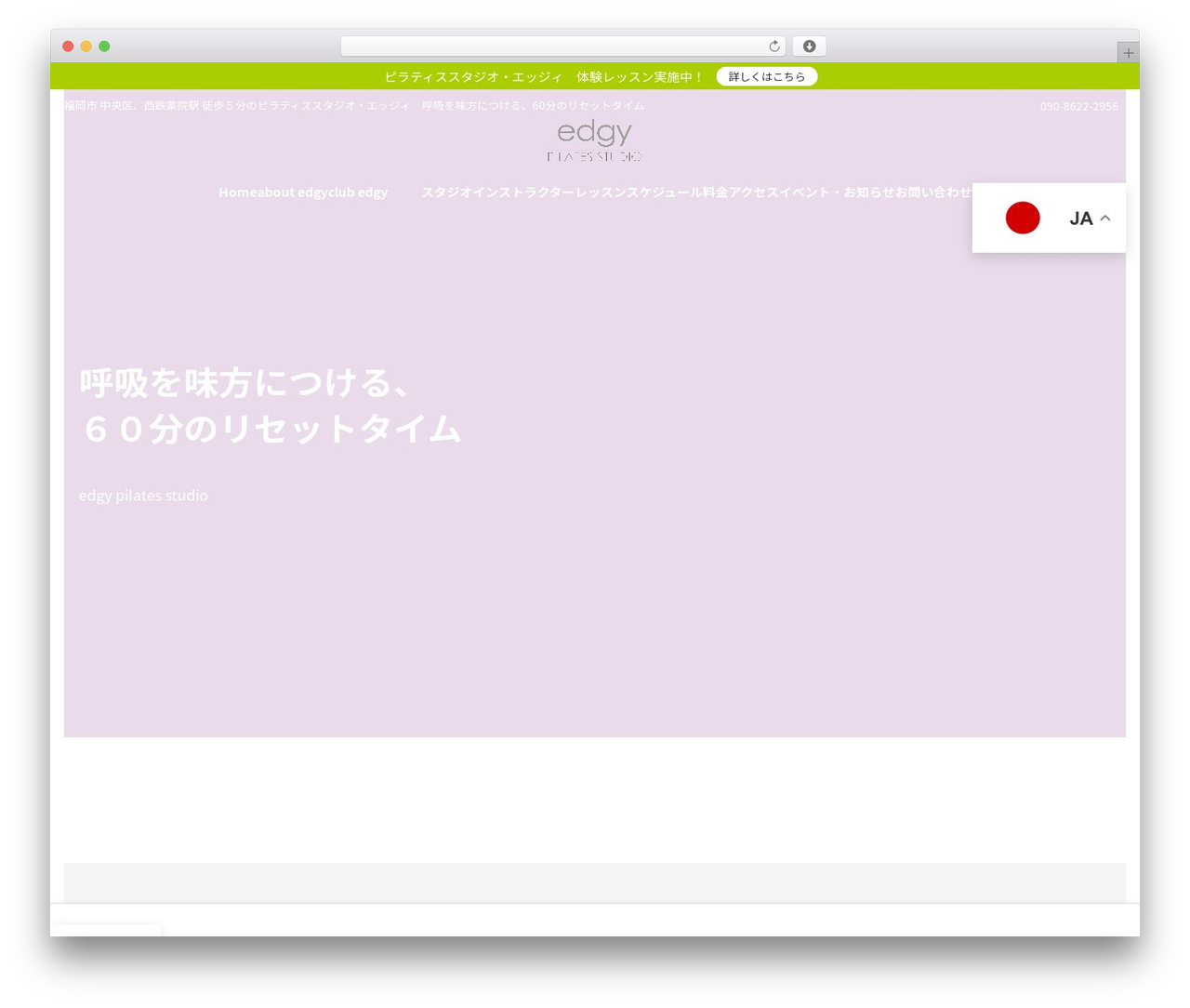Open the アクセス menu item
This screenshot has height=1008, width=1190.
pos(754,192)
